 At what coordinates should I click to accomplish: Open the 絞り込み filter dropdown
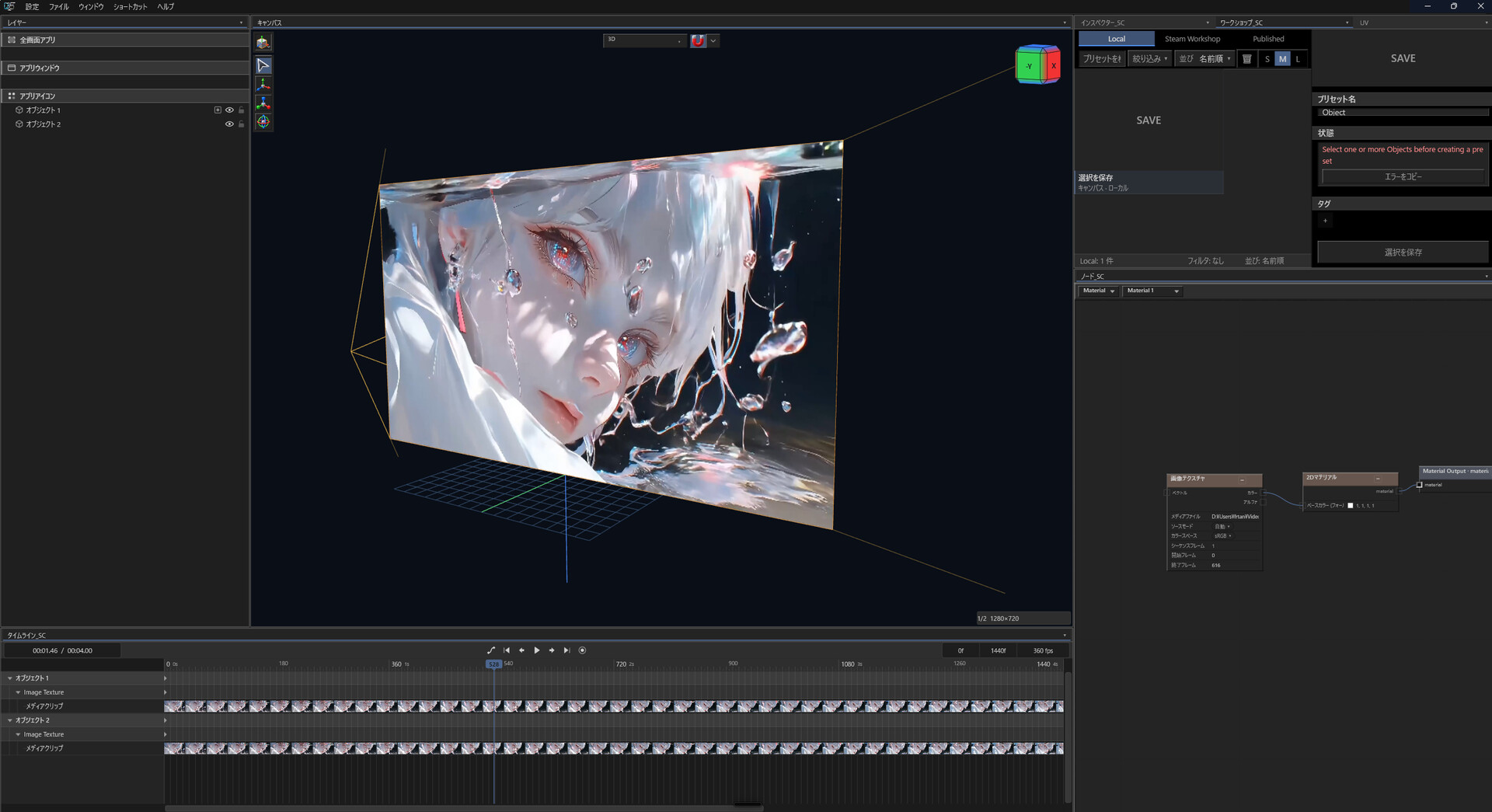point(1149,59)
